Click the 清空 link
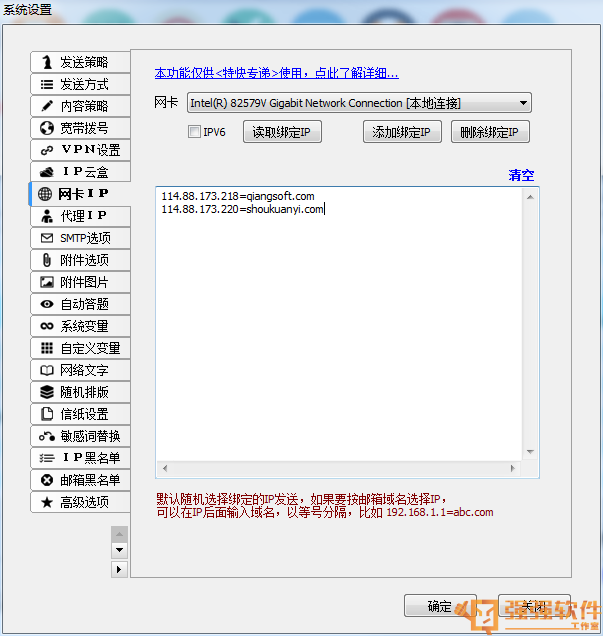This screenshot has height=636, width=603. pos(521,175)
